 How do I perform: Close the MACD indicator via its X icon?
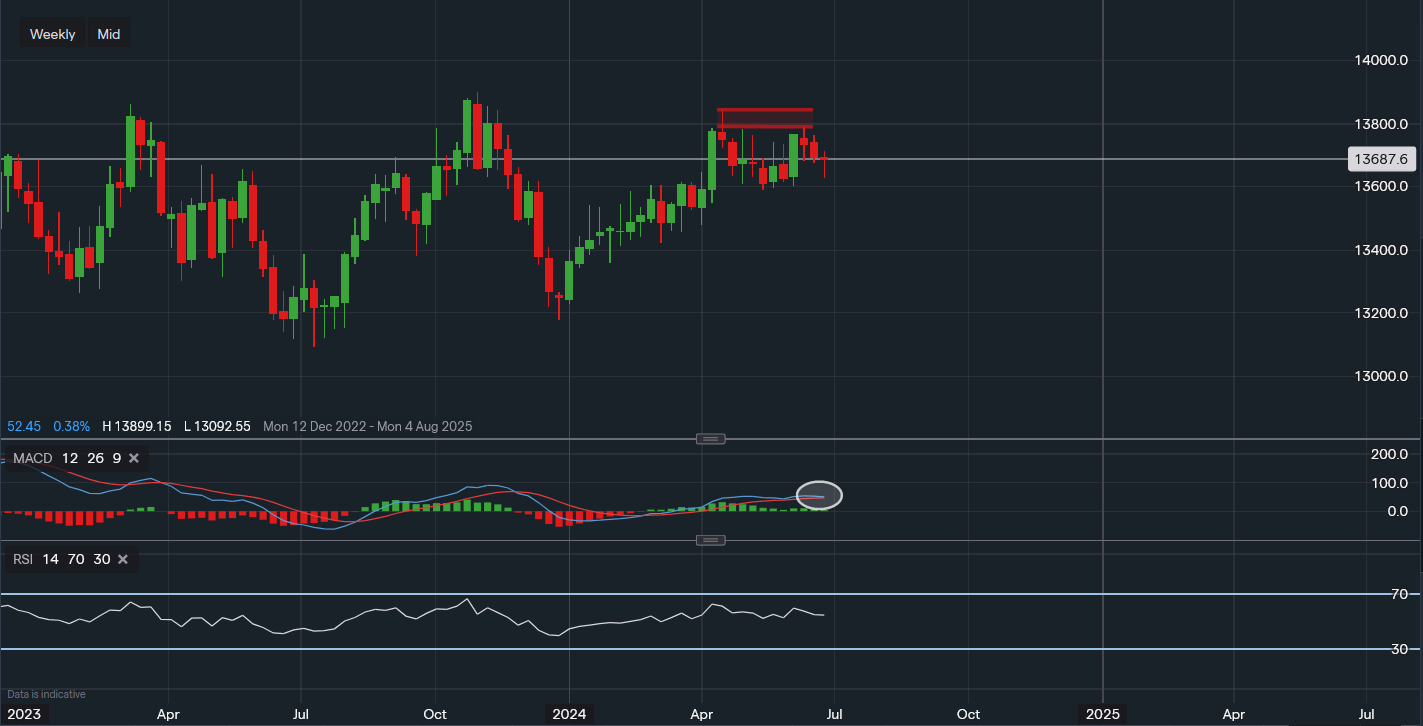134,458
